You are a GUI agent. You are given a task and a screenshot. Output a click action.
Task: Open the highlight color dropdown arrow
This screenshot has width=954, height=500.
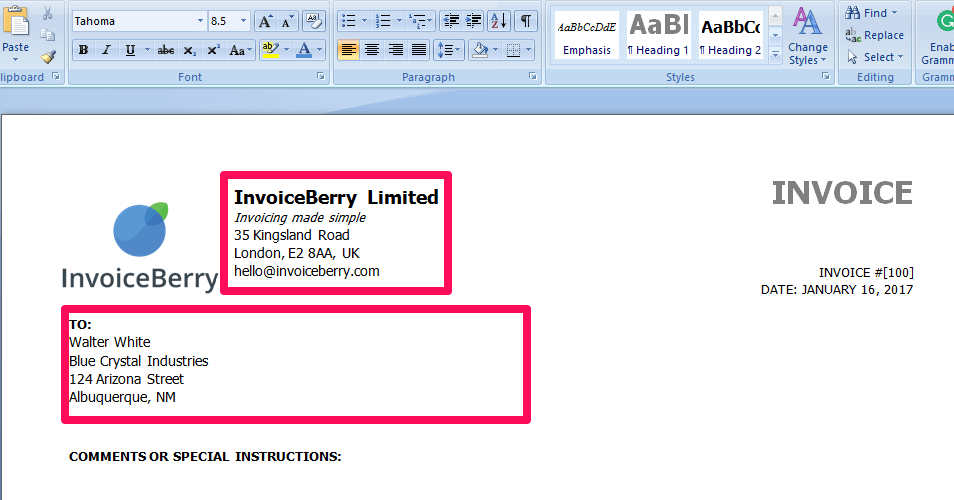point(287,50)
